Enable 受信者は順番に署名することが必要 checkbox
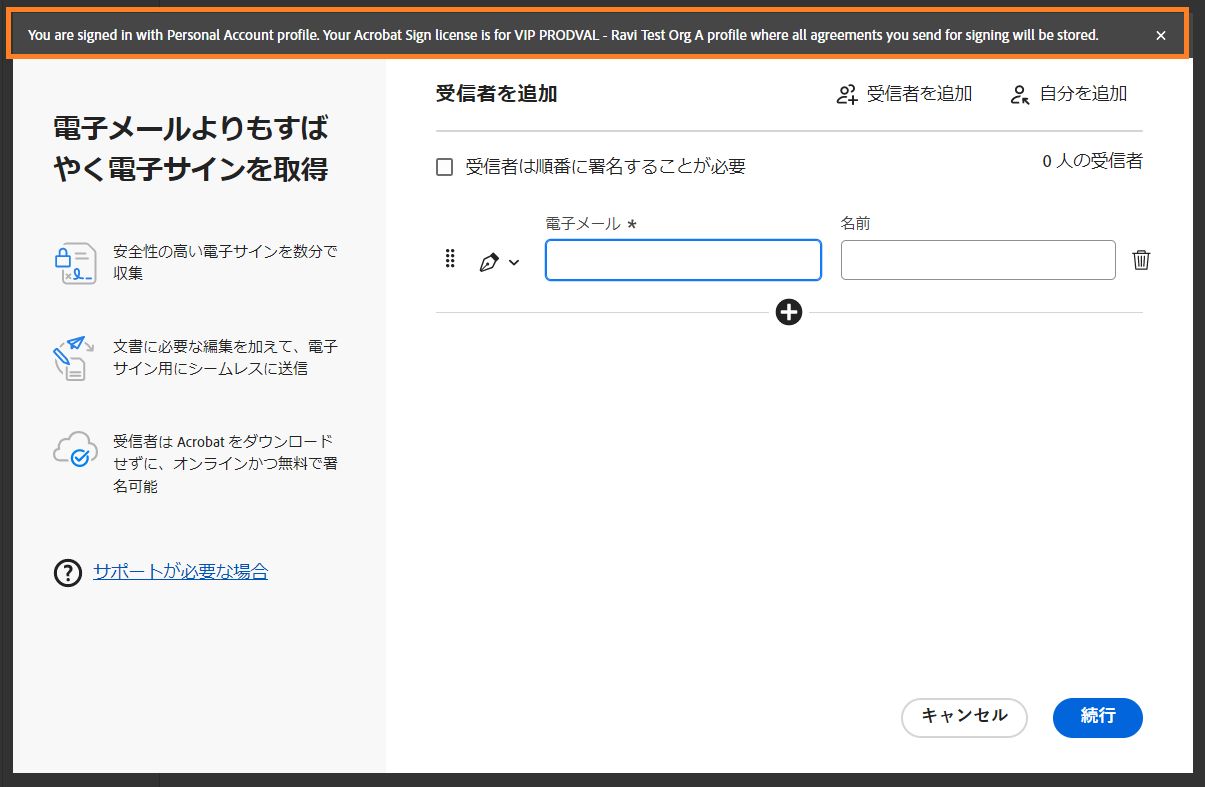Image resolution: width=1205 pixels, height=787 pixels. coord(444,166)
